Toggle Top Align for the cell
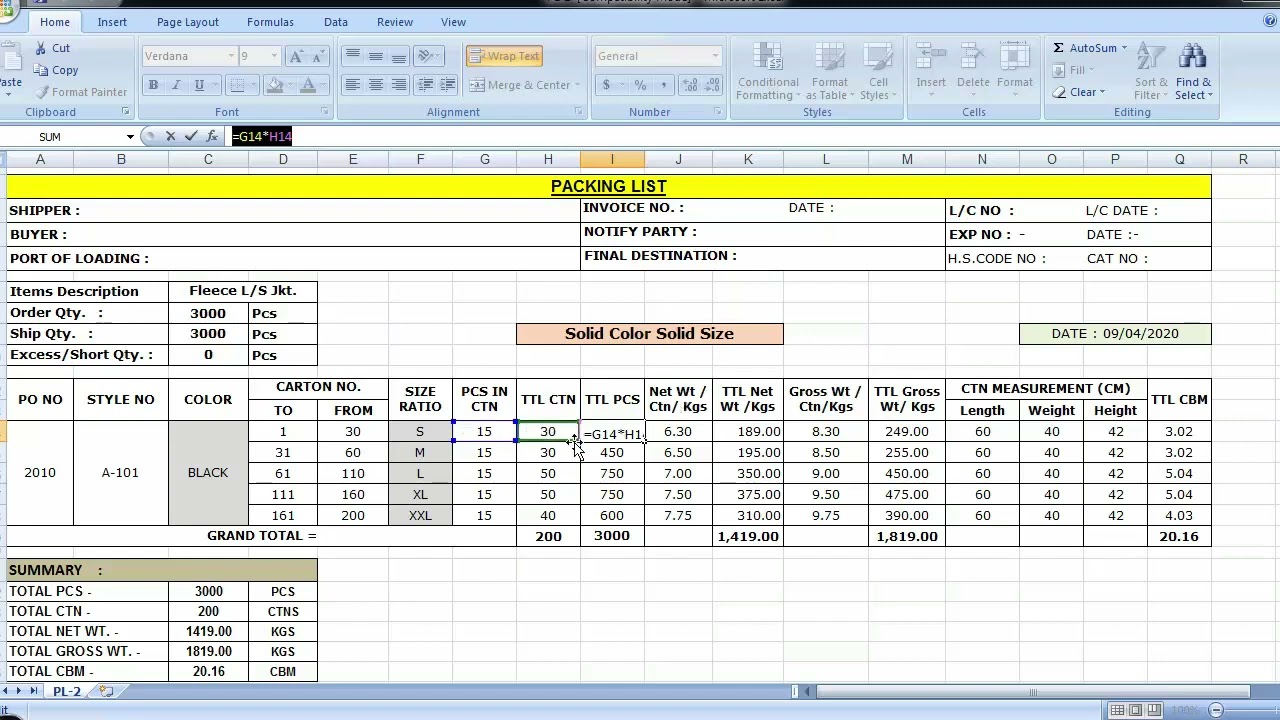This screenshot has height=720, width=1280. point(352,56)
